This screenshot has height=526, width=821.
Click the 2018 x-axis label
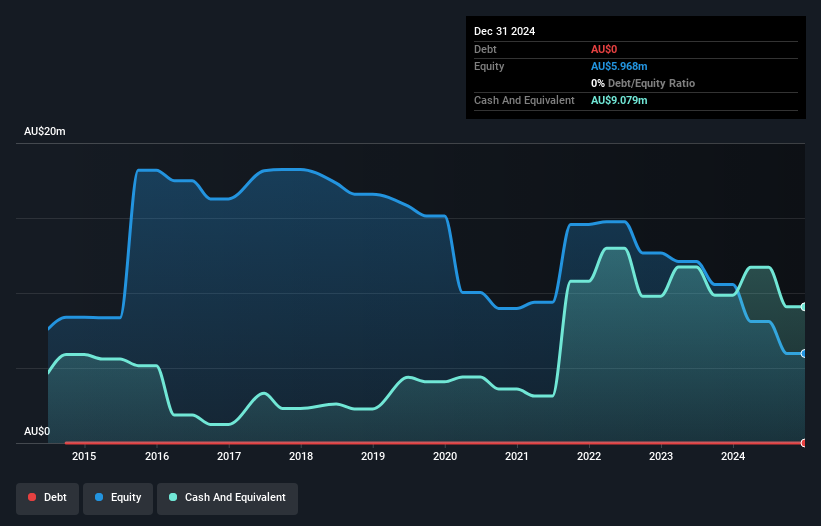[x=301, y=456]
